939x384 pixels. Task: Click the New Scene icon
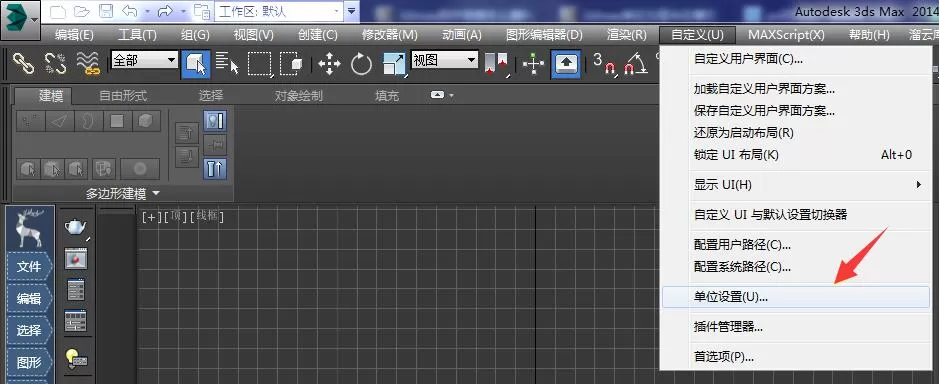(57, 11)
